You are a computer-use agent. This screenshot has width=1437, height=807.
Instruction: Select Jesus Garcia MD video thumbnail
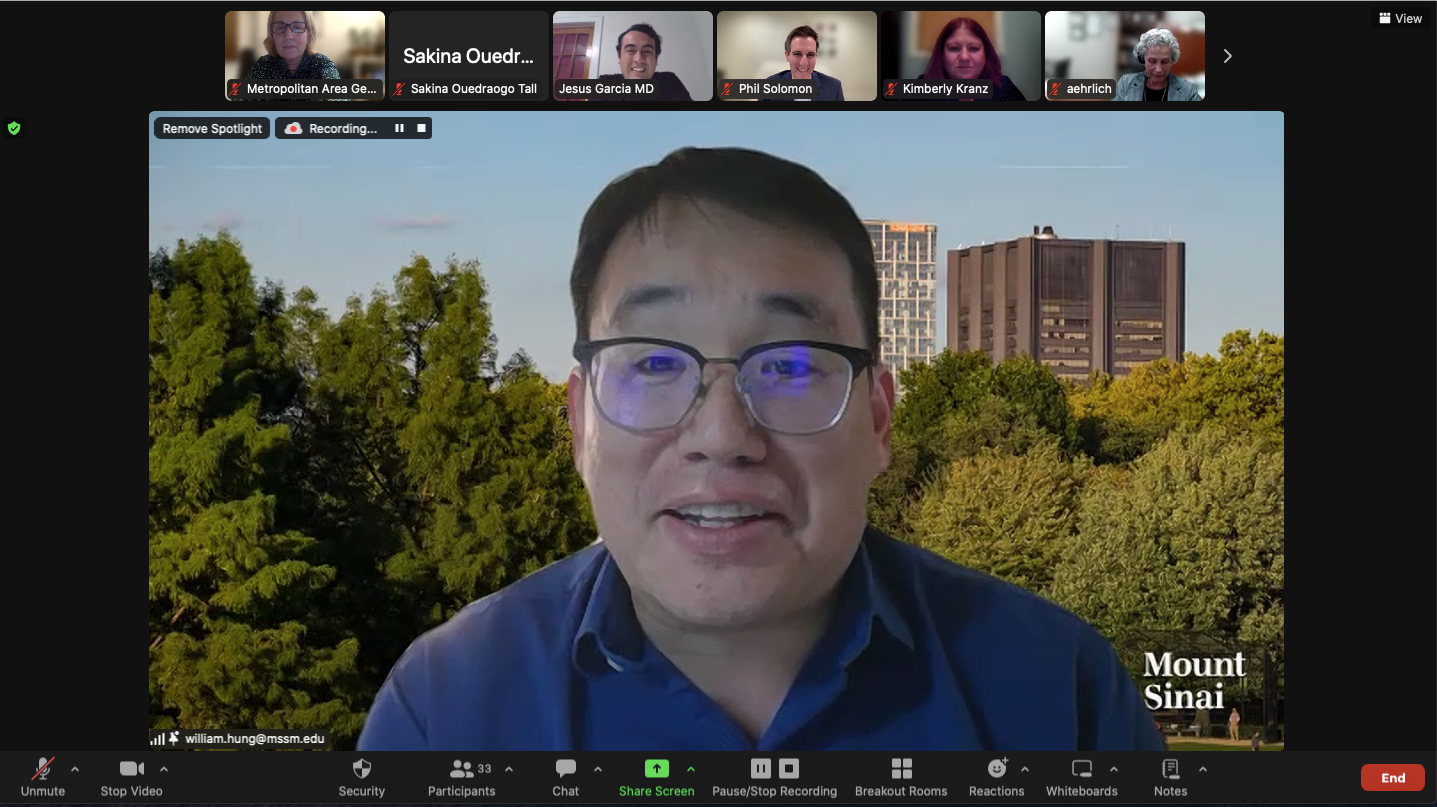point(633,56)
